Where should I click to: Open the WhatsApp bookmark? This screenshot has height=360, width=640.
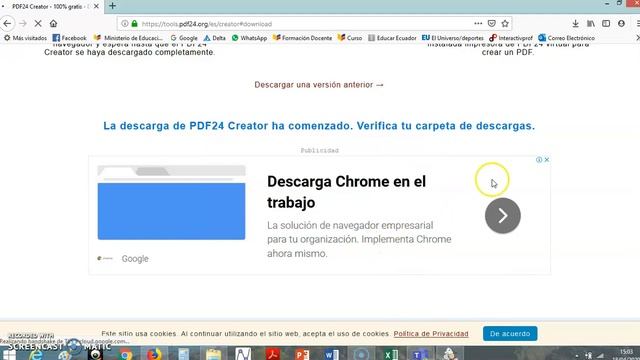249,38
